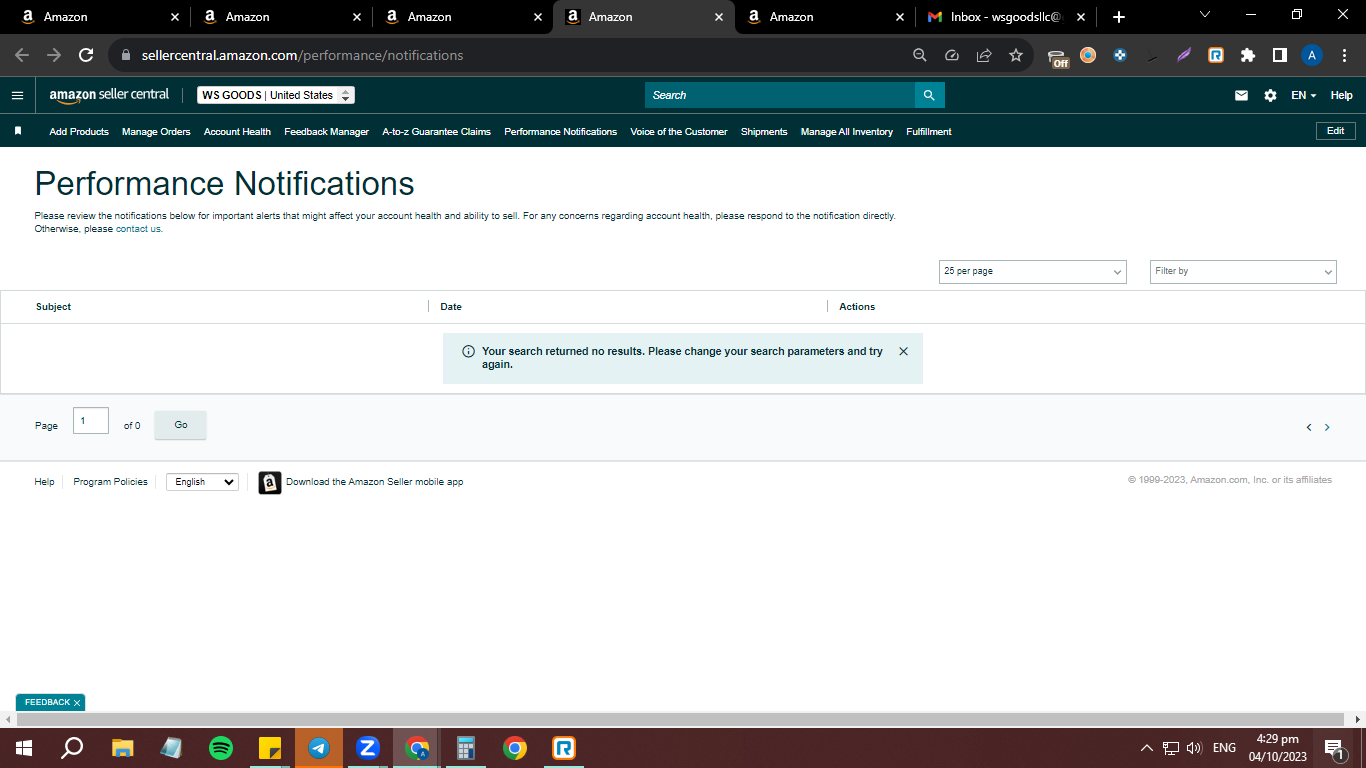Click the Seller Central search field
The height and width of the screenshot is (768, 1366).
(780, 95)
